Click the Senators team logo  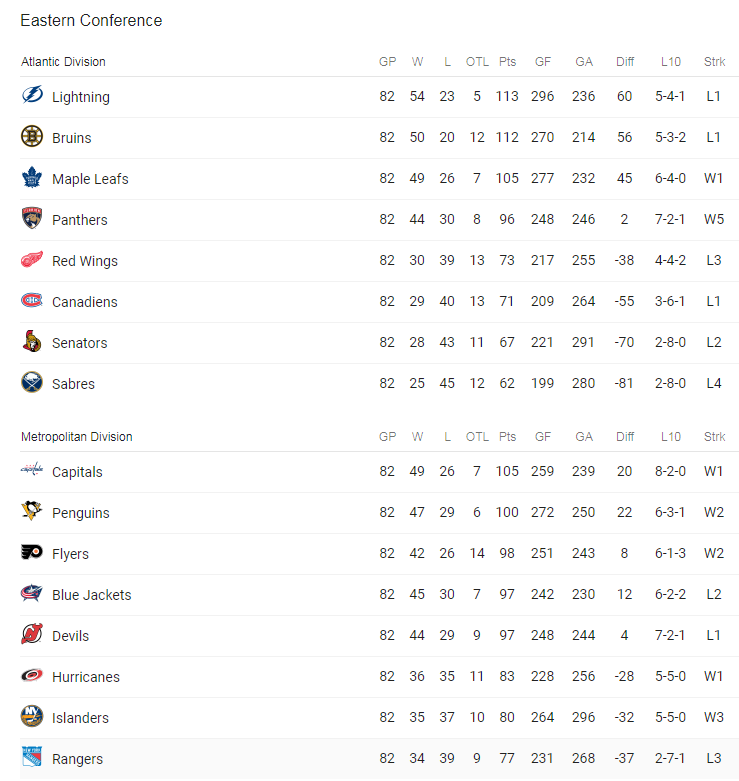32,341
